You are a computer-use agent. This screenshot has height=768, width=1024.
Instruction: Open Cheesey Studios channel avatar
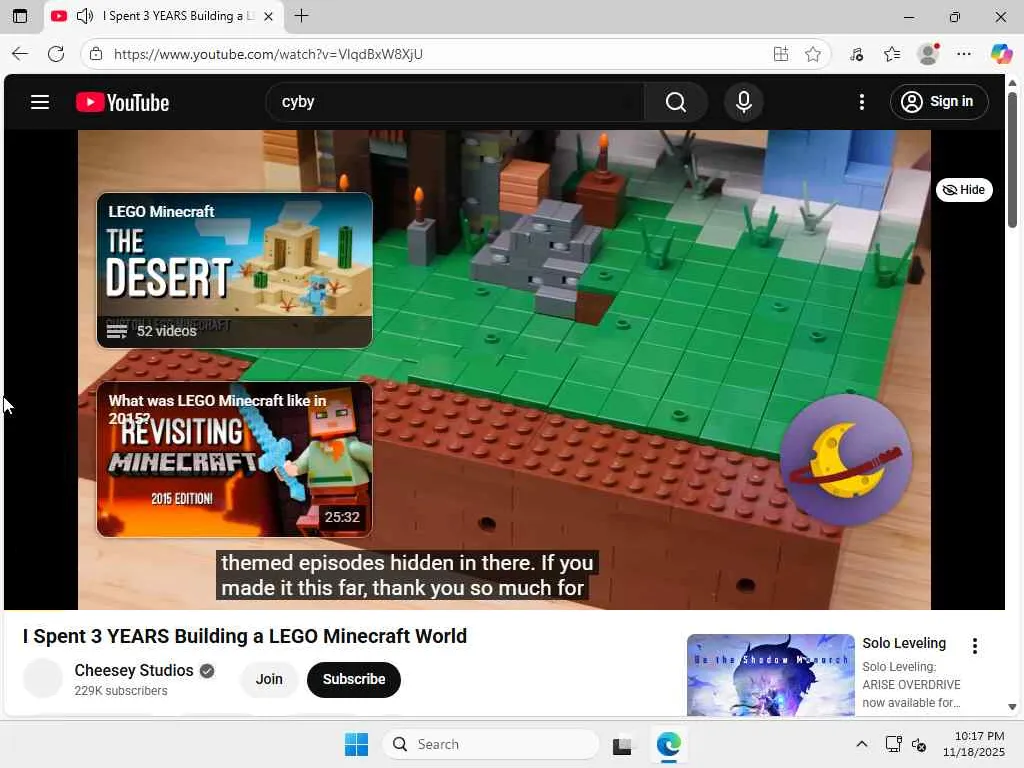[43, 679]
